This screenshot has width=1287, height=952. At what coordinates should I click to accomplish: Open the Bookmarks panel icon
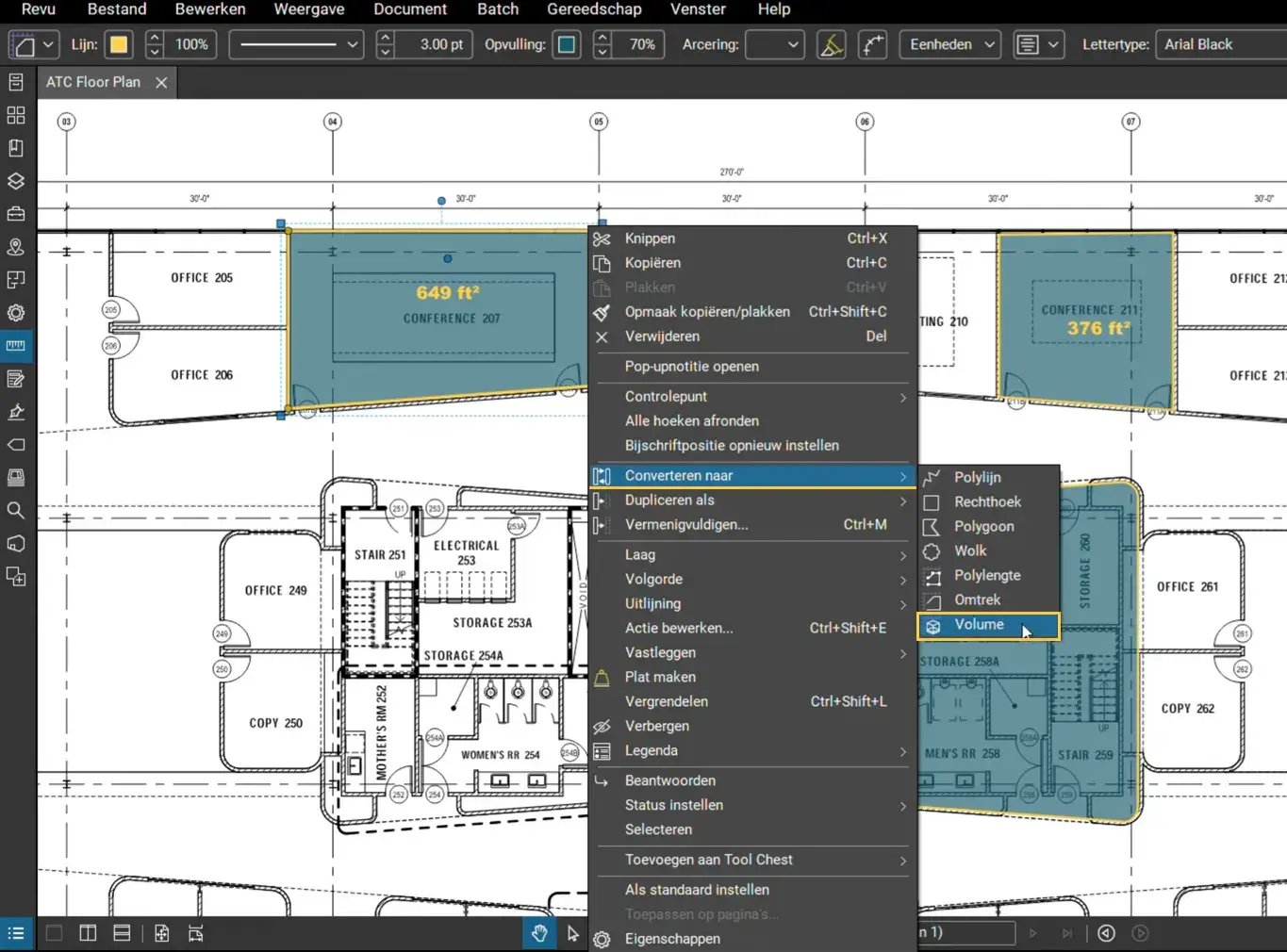click(x=16, y=148)
